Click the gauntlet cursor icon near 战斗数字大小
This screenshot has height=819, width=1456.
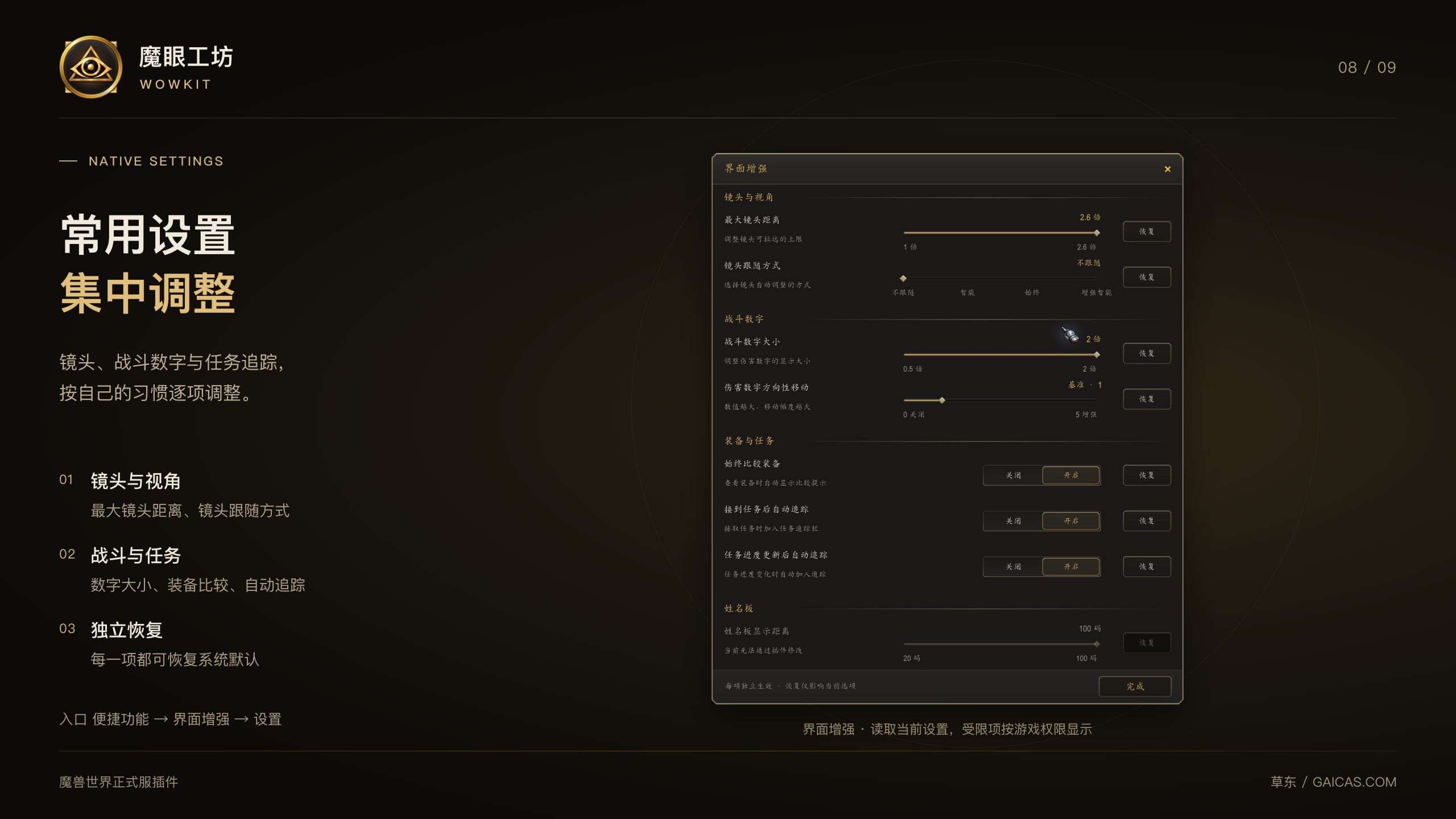1070,335
